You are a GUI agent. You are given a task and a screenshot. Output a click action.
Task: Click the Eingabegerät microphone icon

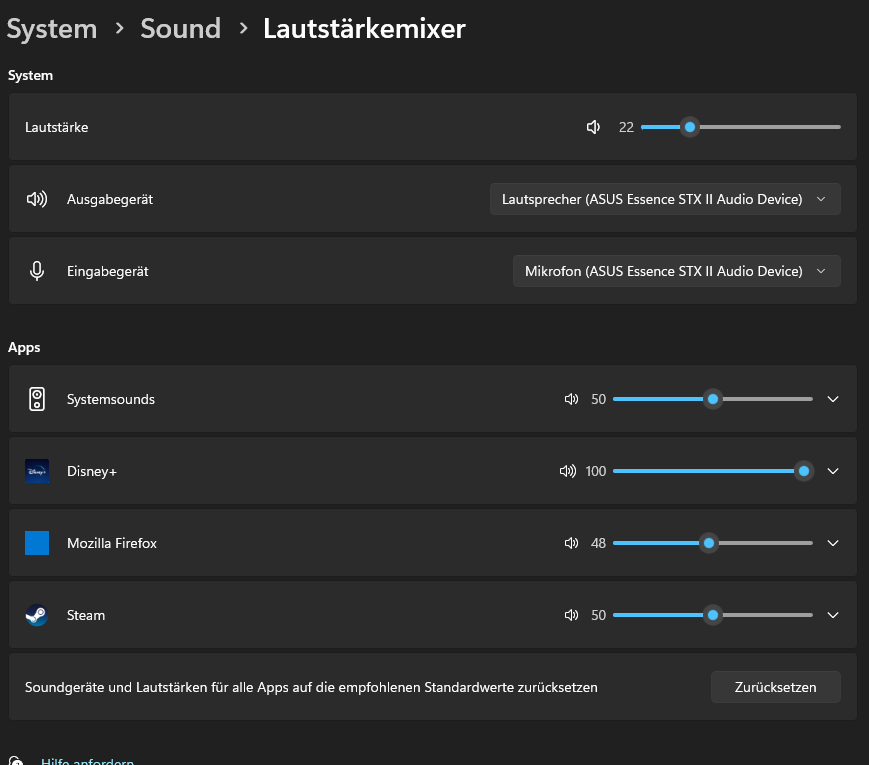(37, 270)
